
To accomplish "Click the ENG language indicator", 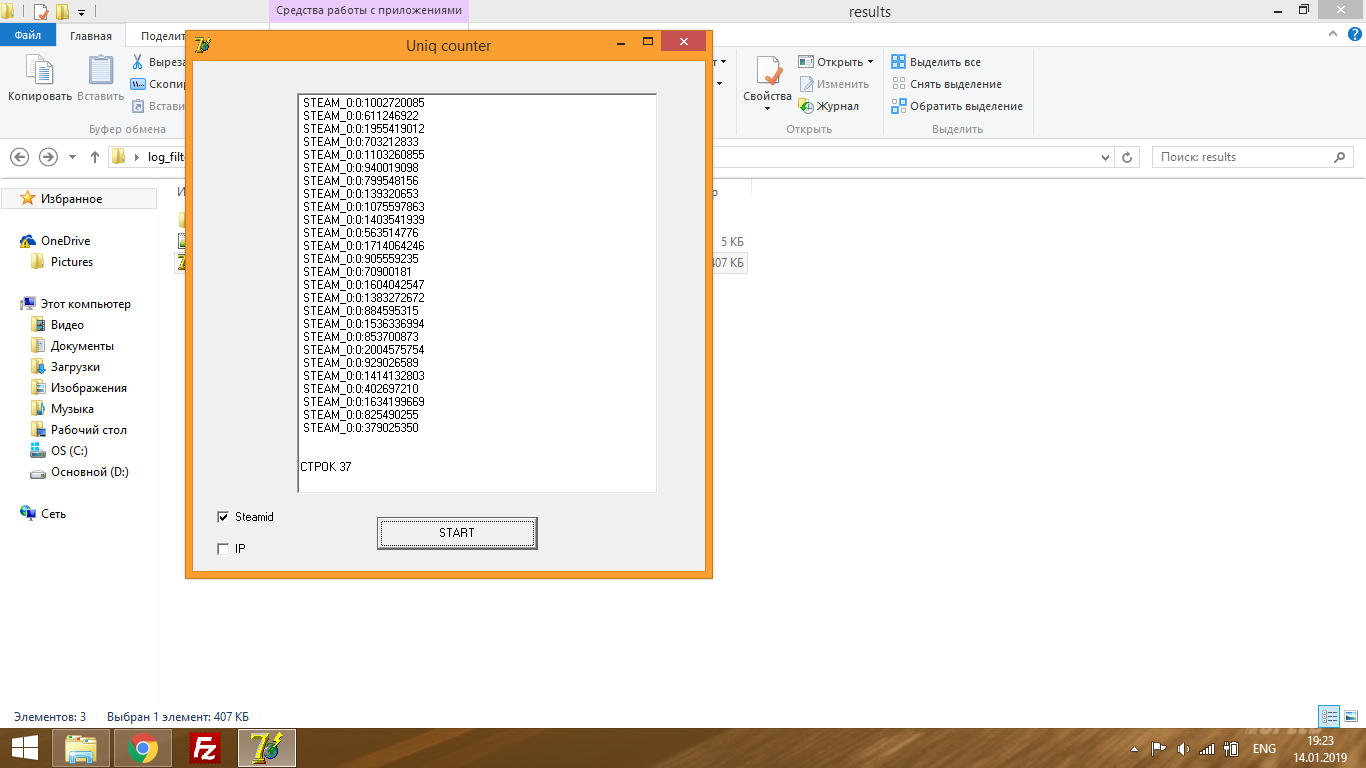I will click(1264, 749).
